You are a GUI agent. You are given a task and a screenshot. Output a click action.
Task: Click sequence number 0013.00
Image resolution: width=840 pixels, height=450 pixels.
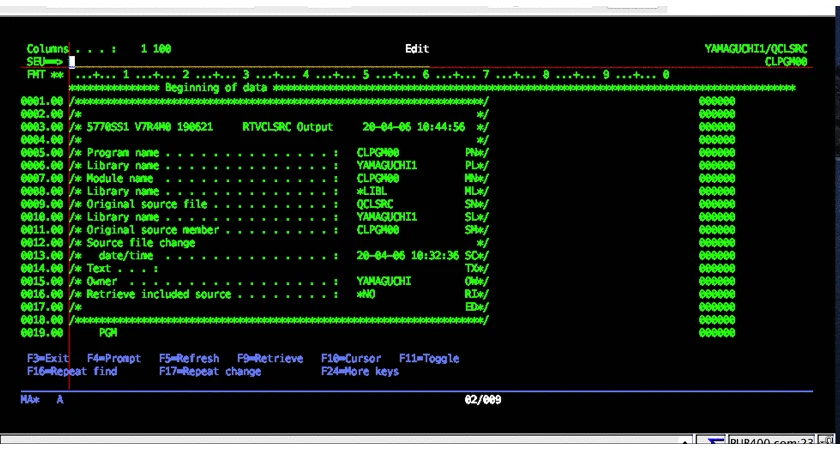tap(42, 256)
